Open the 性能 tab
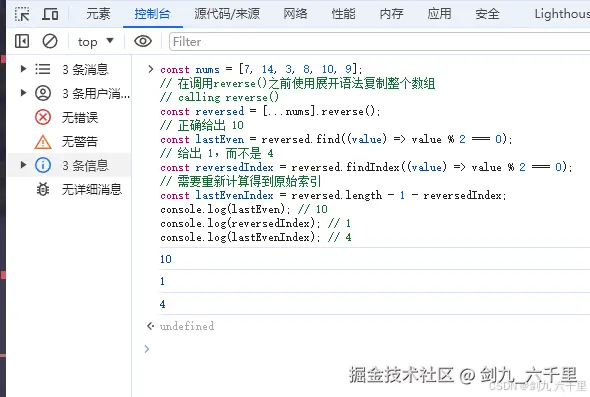590x397 pixels. click(x=343, y=14)
